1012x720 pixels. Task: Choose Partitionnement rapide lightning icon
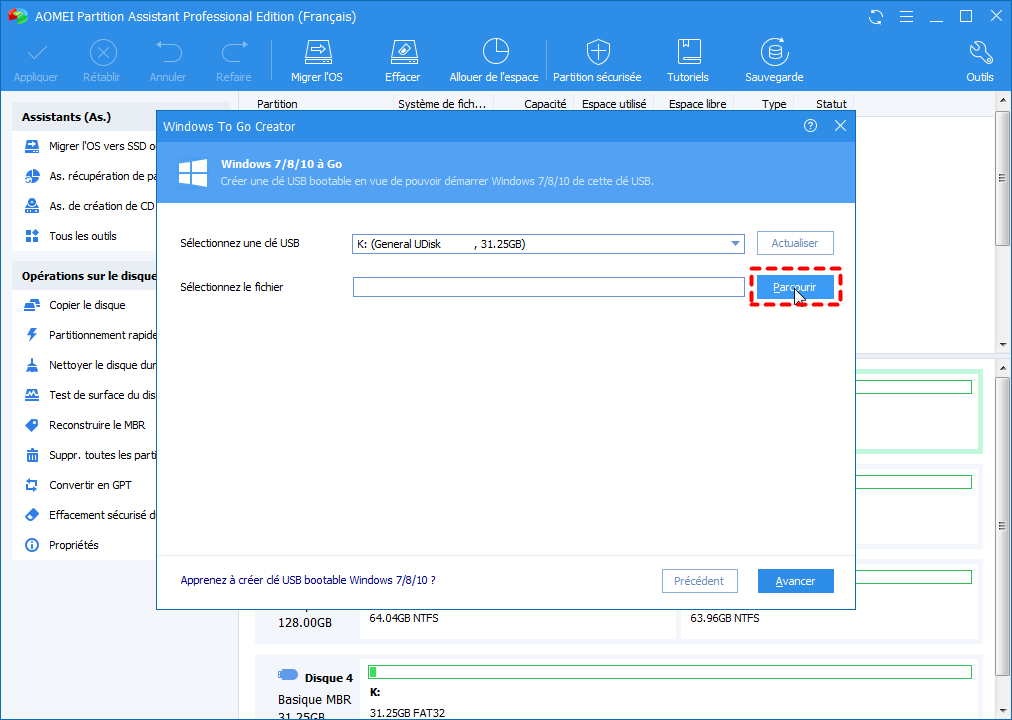click(x=32, y=335)
